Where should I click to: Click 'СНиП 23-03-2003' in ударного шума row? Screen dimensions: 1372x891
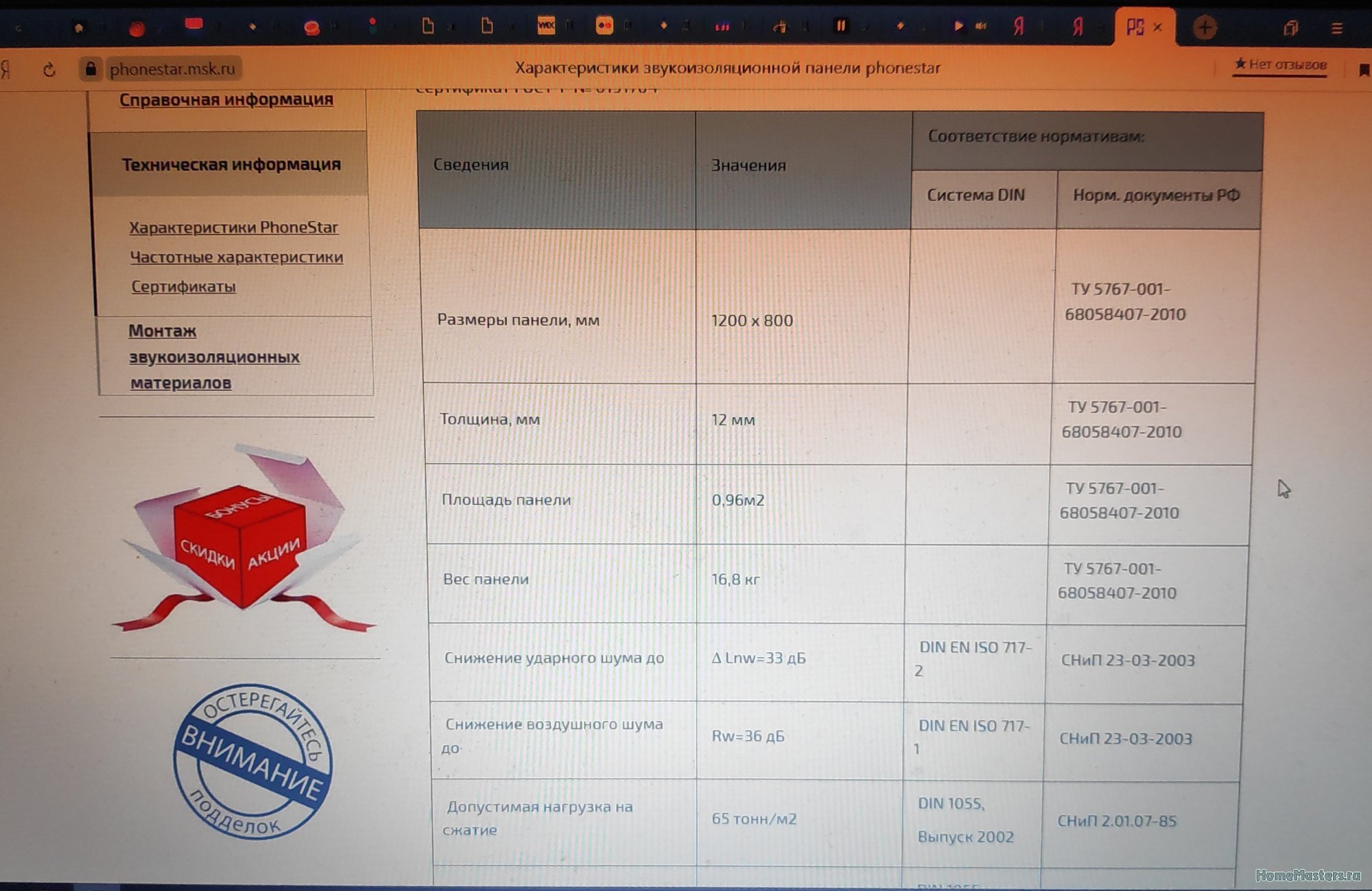click(1128, 660)
